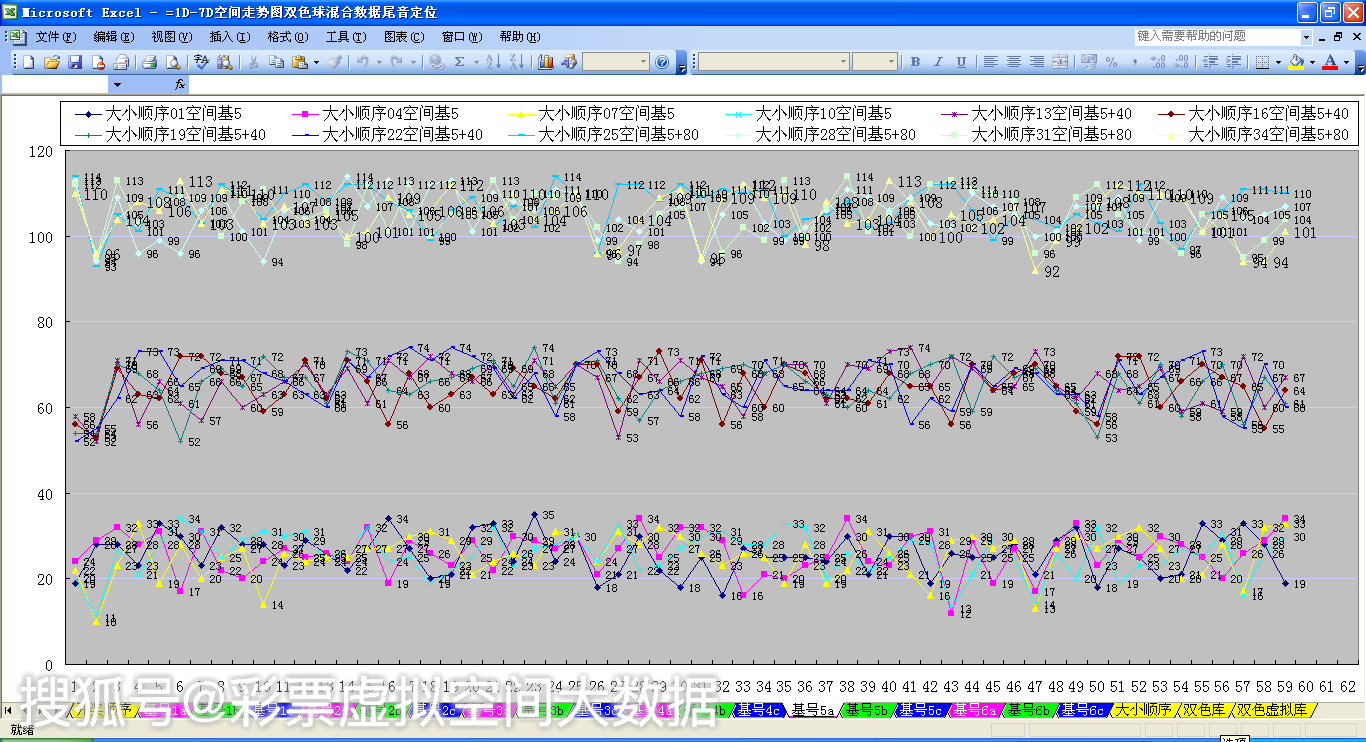1366x742 pixels.
Task: Toggle italic formatting
Action: coord(938,61)
